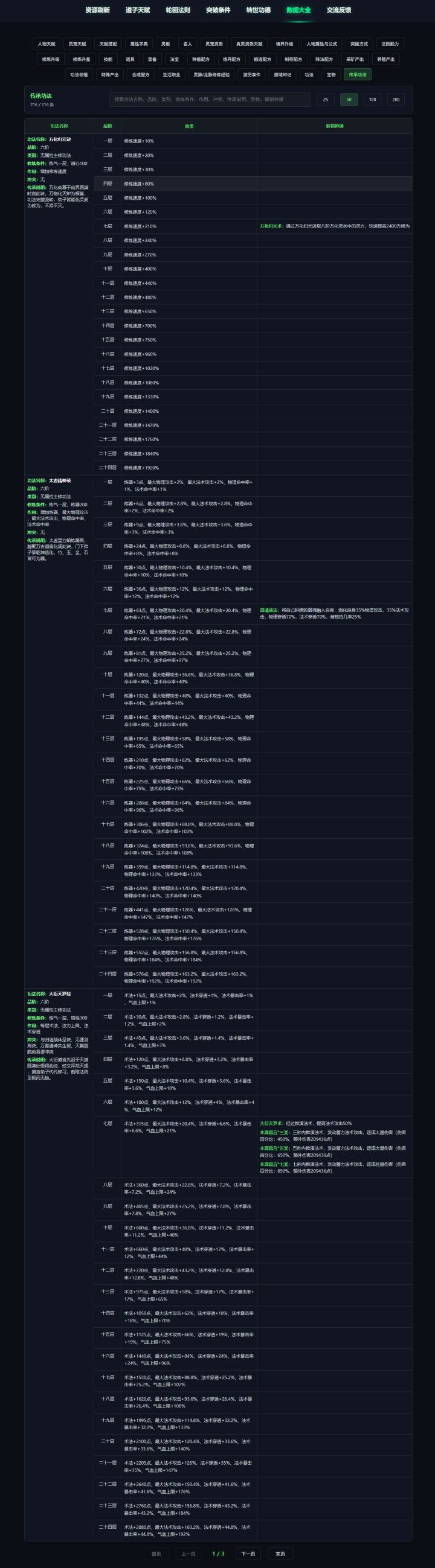Click the highlighted 传承功法 chip
Image resolution: width=435 pixels, height=1568 pixels.
click(x=358, y=75)
